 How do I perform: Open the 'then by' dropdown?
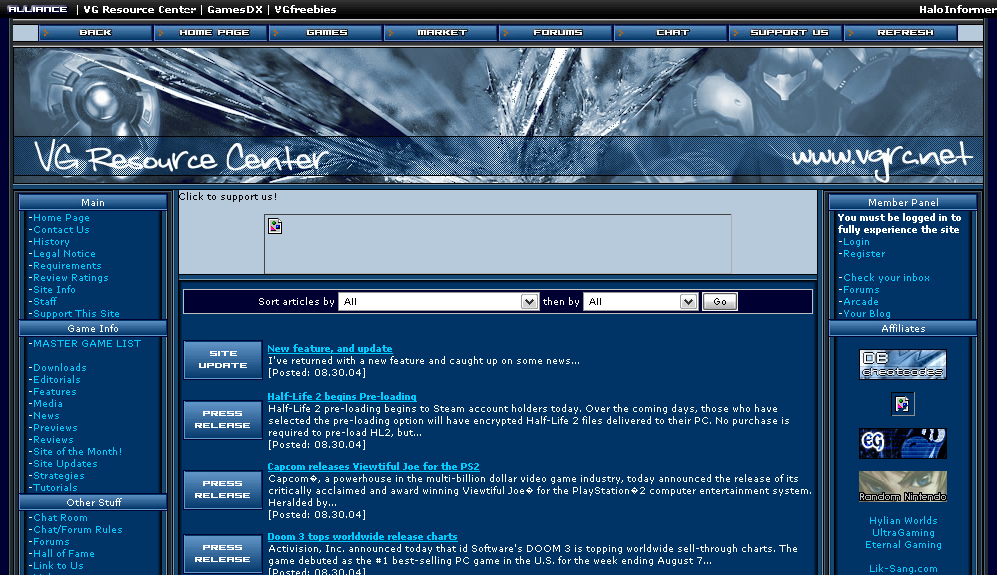(641, 302)
